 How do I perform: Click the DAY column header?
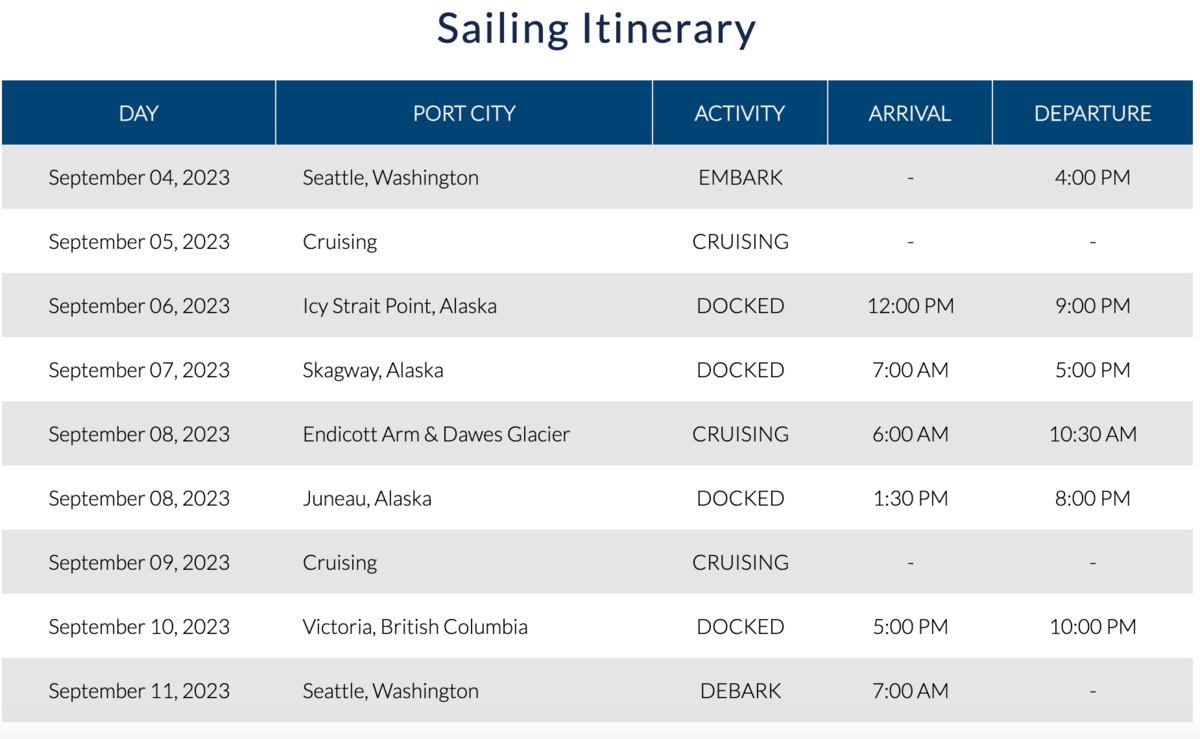pos(138,113)
